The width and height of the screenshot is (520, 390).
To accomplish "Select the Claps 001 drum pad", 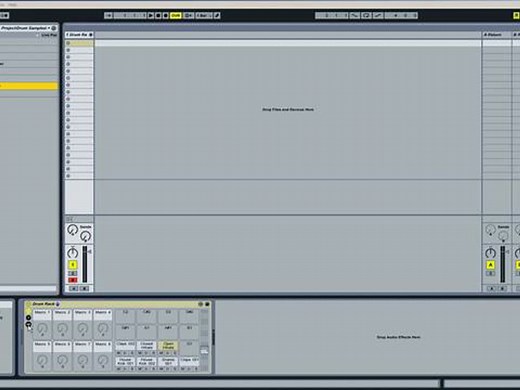I will 189,362.
